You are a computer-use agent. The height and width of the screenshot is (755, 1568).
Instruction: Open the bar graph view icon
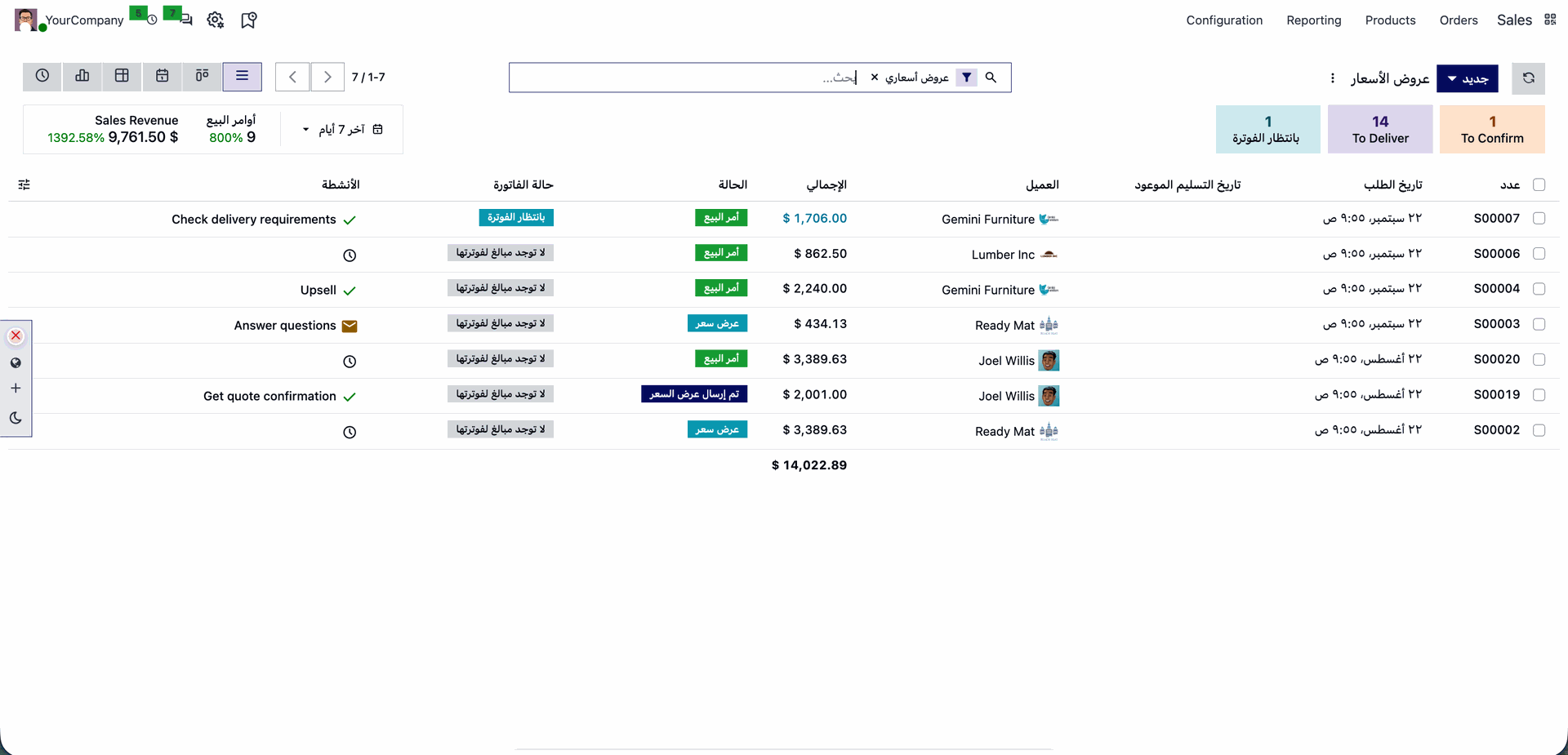point(82,77)
